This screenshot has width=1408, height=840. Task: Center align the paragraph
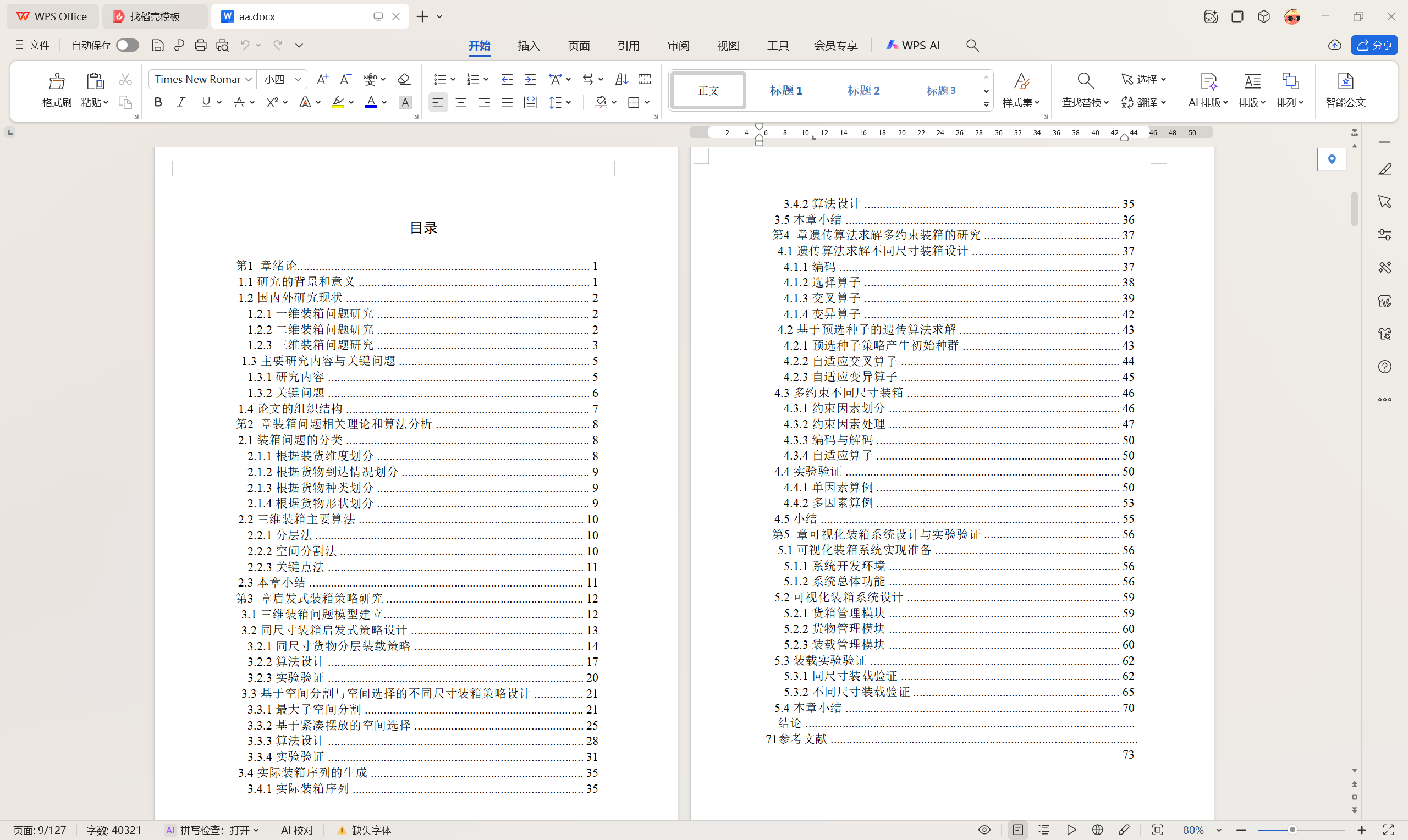click(x=461, y=102)
